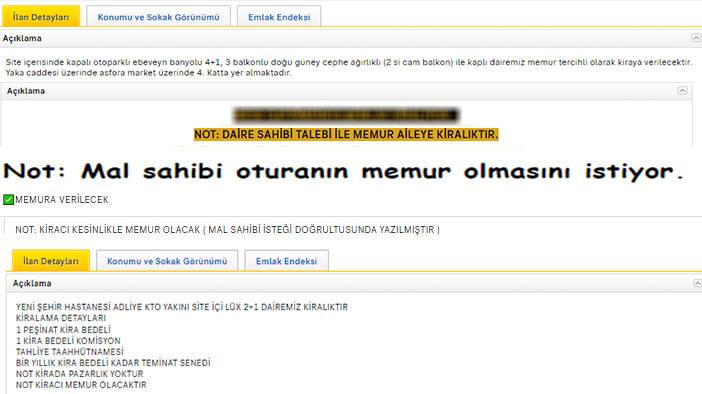Collapse the Açıklama panel of the 4+1 listing
Viewport: 702px width, 394px height.
point(696,38)
